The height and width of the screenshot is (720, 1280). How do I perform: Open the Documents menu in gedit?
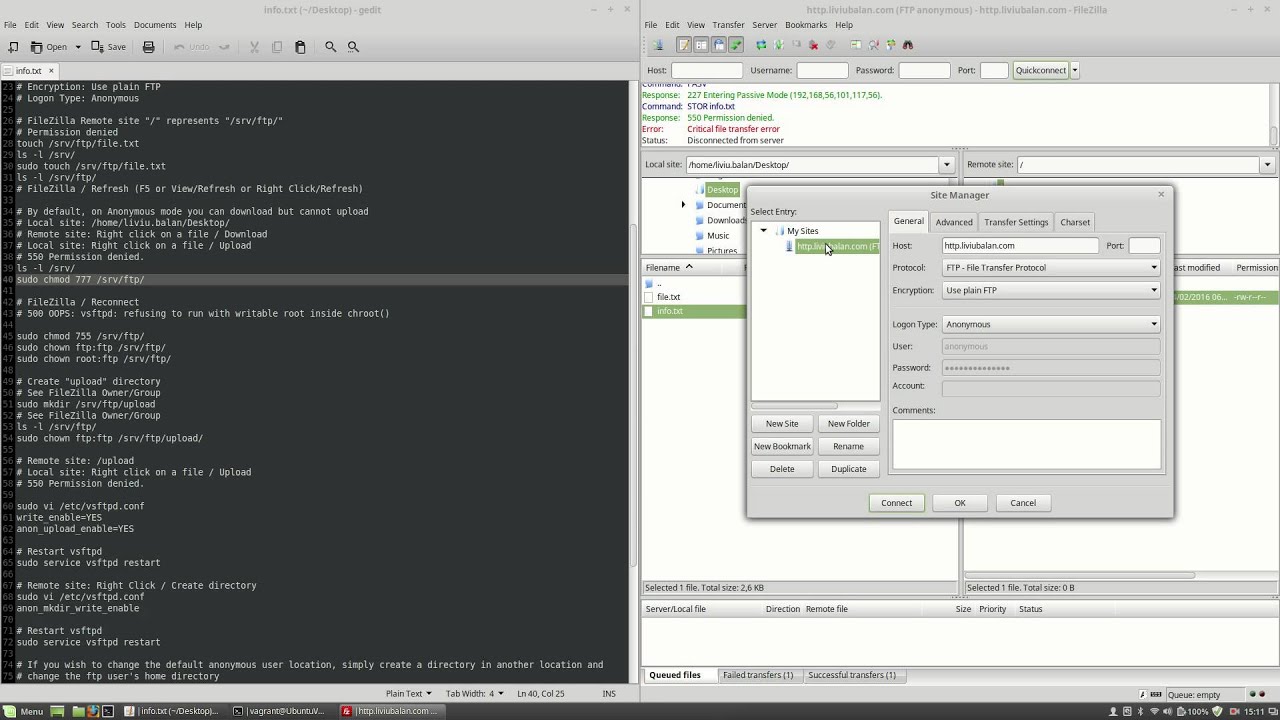155,25
